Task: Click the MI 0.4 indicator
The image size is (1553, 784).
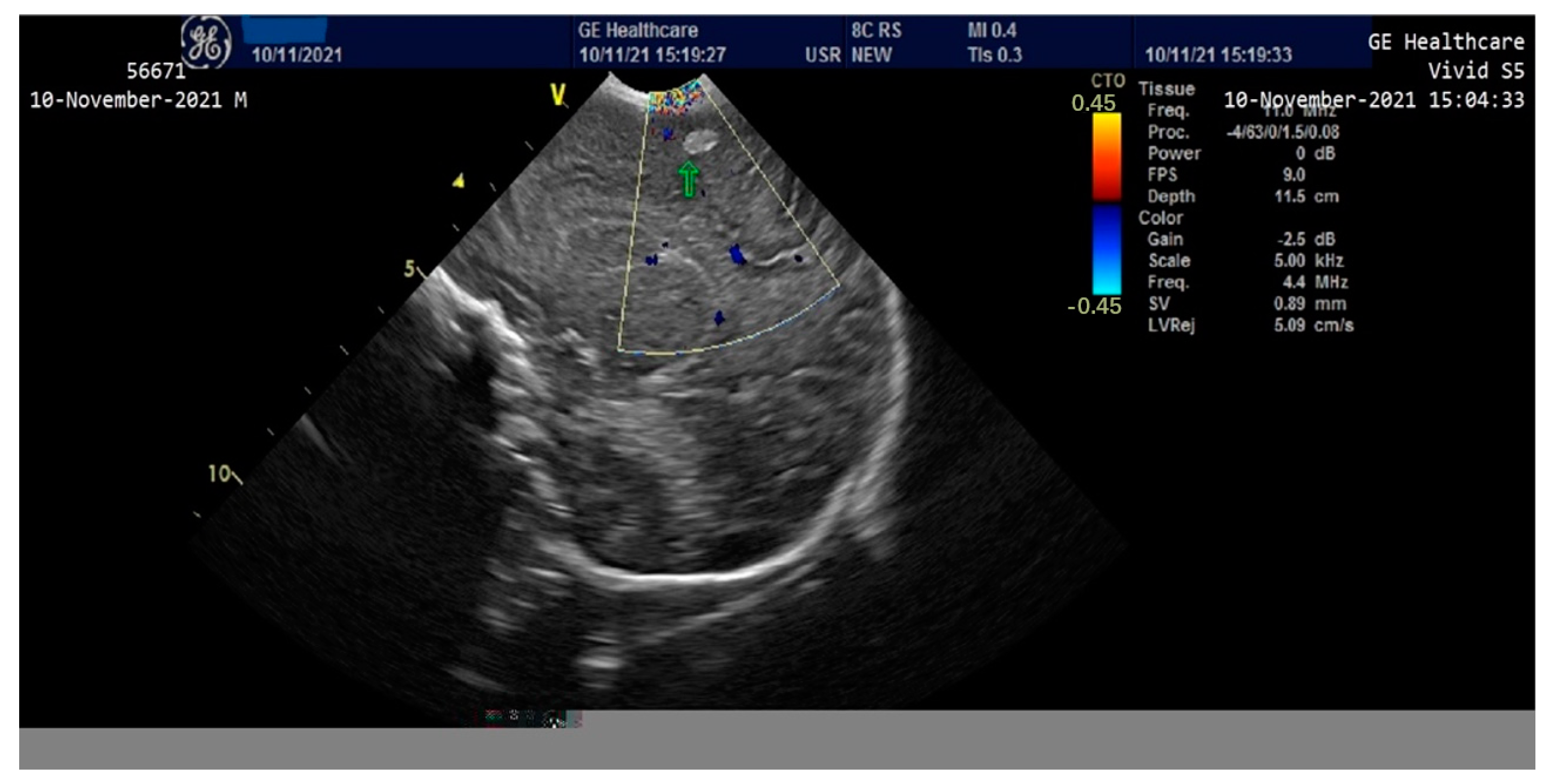Action: (991, 30)
